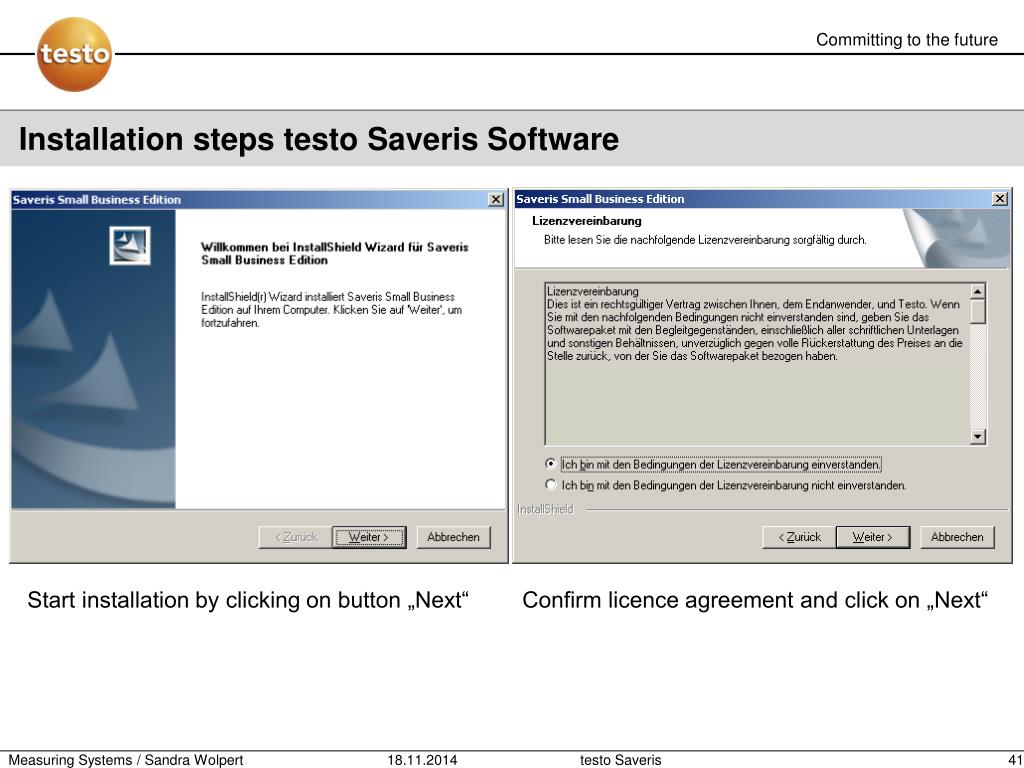Click the 'InstallShield' label in license dialog
The height and width of the screenshot is (768, 1024).
tap(545, 509)
